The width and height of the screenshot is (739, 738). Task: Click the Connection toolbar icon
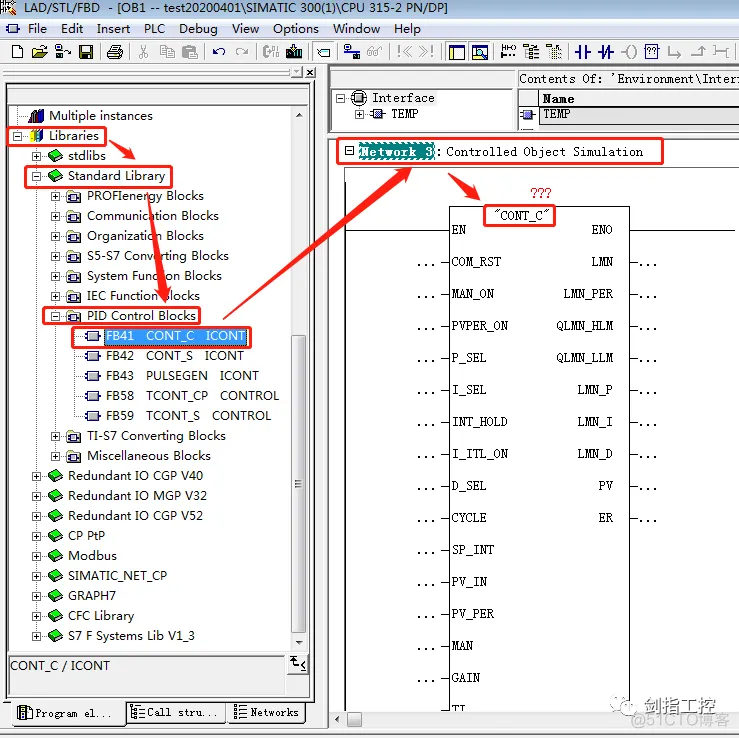pyautogui.click(x=721, y=52)
